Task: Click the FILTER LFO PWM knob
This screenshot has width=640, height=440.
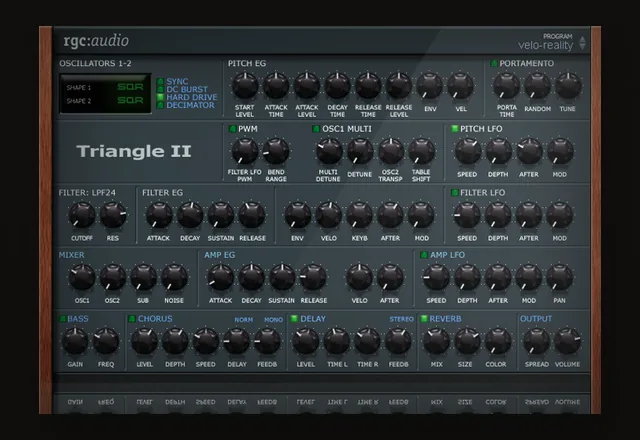Action: point(245,151)
